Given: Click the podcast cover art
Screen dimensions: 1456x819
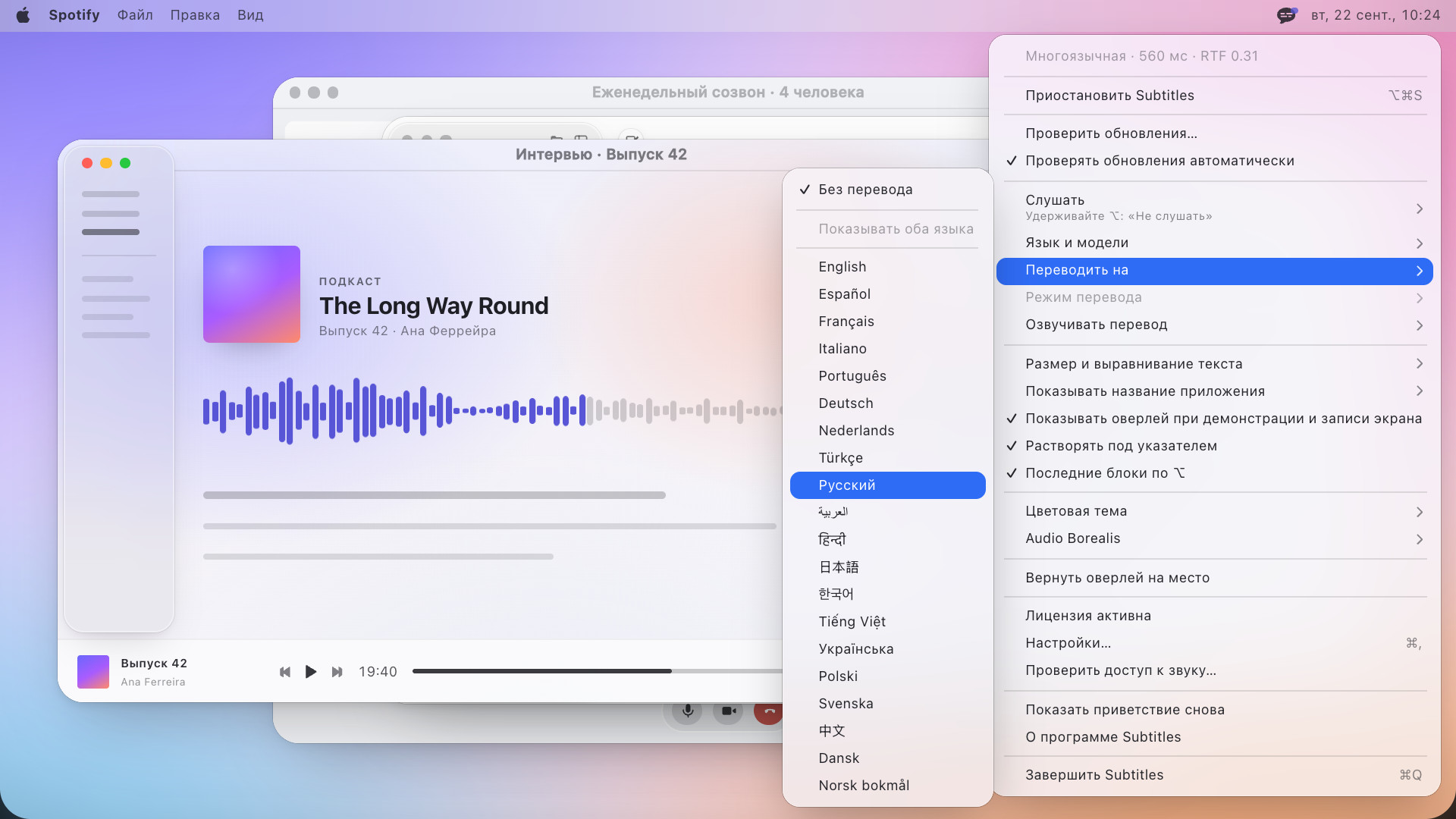Looking at the screenshot, I should tap(252, 294).
